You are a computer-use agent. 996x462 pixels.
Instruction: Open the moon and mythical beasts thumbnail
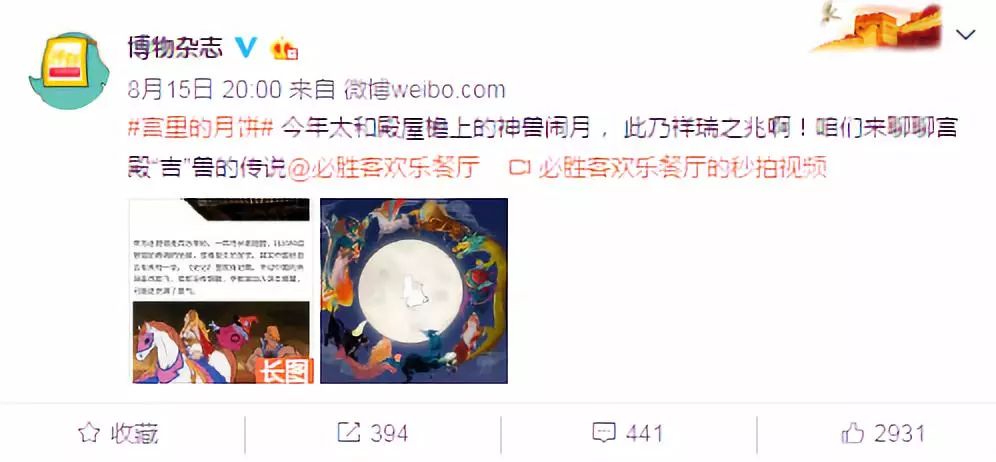pyautogui.click(x=414, y=291)
